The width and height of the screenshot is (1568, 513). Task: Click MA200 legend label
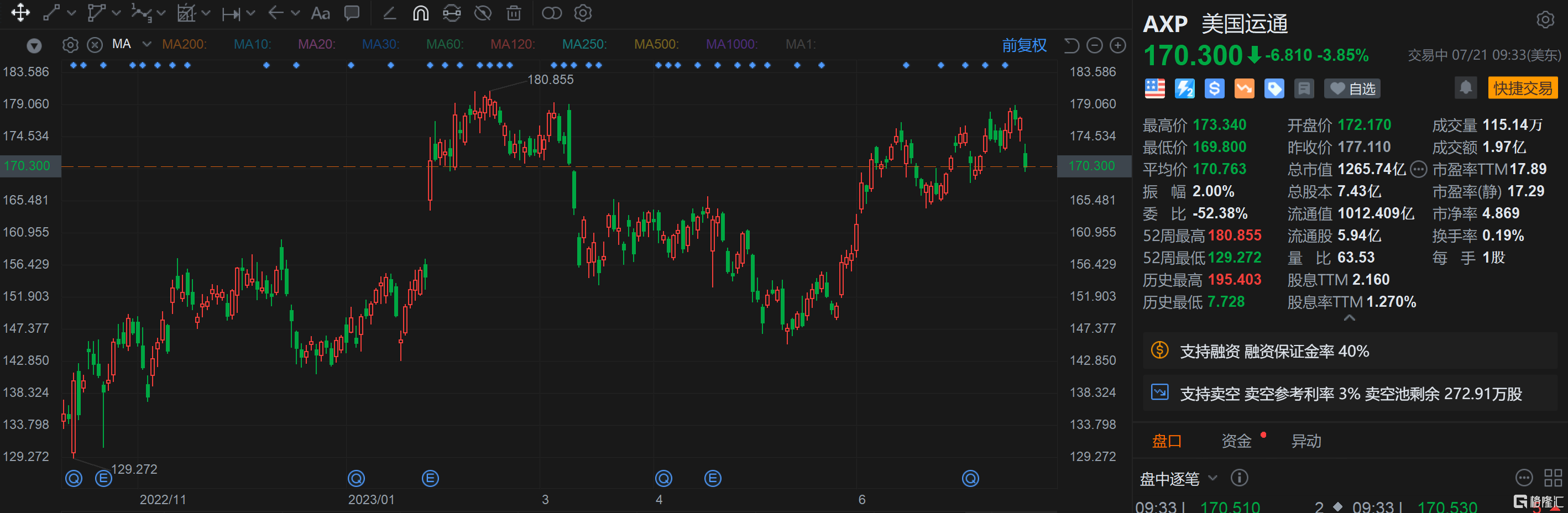coord(184,44)
